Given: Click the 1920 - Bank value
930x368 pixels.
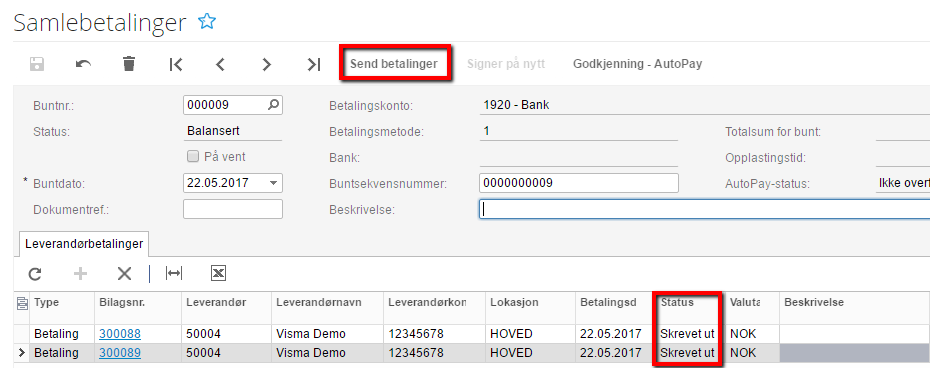Looking at the screenshot, I should [517, 105].
